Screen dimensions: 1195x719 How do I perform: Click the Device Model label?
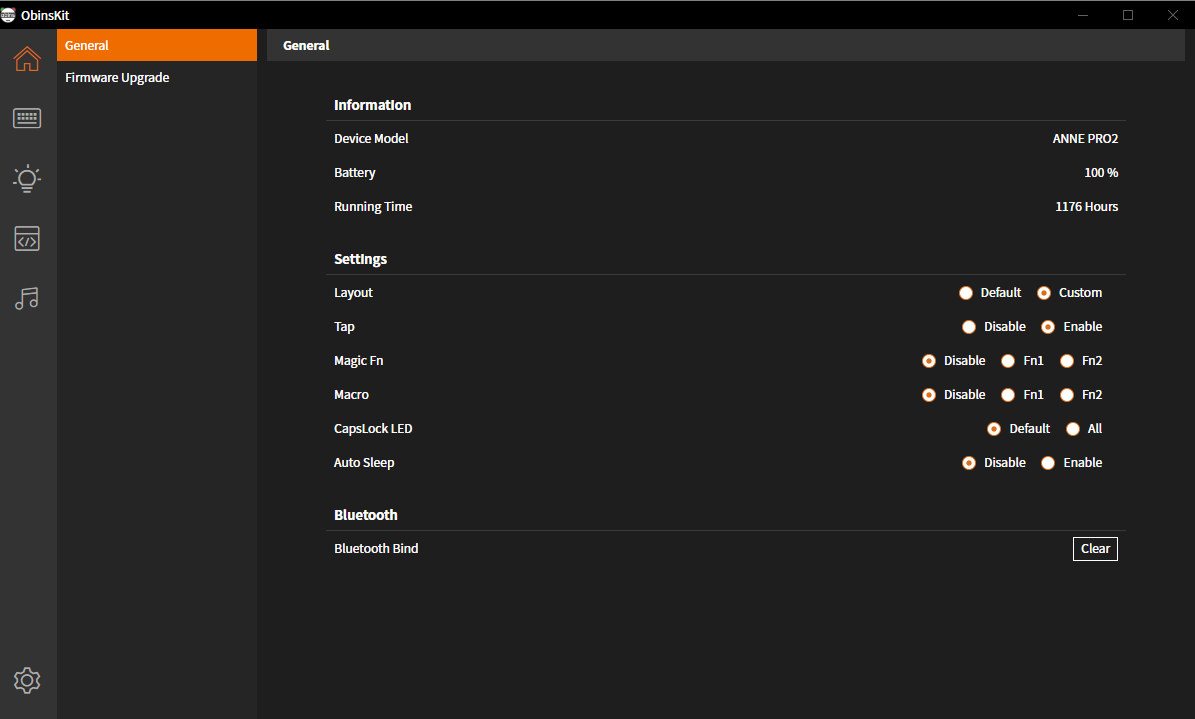tap(371, 139)
